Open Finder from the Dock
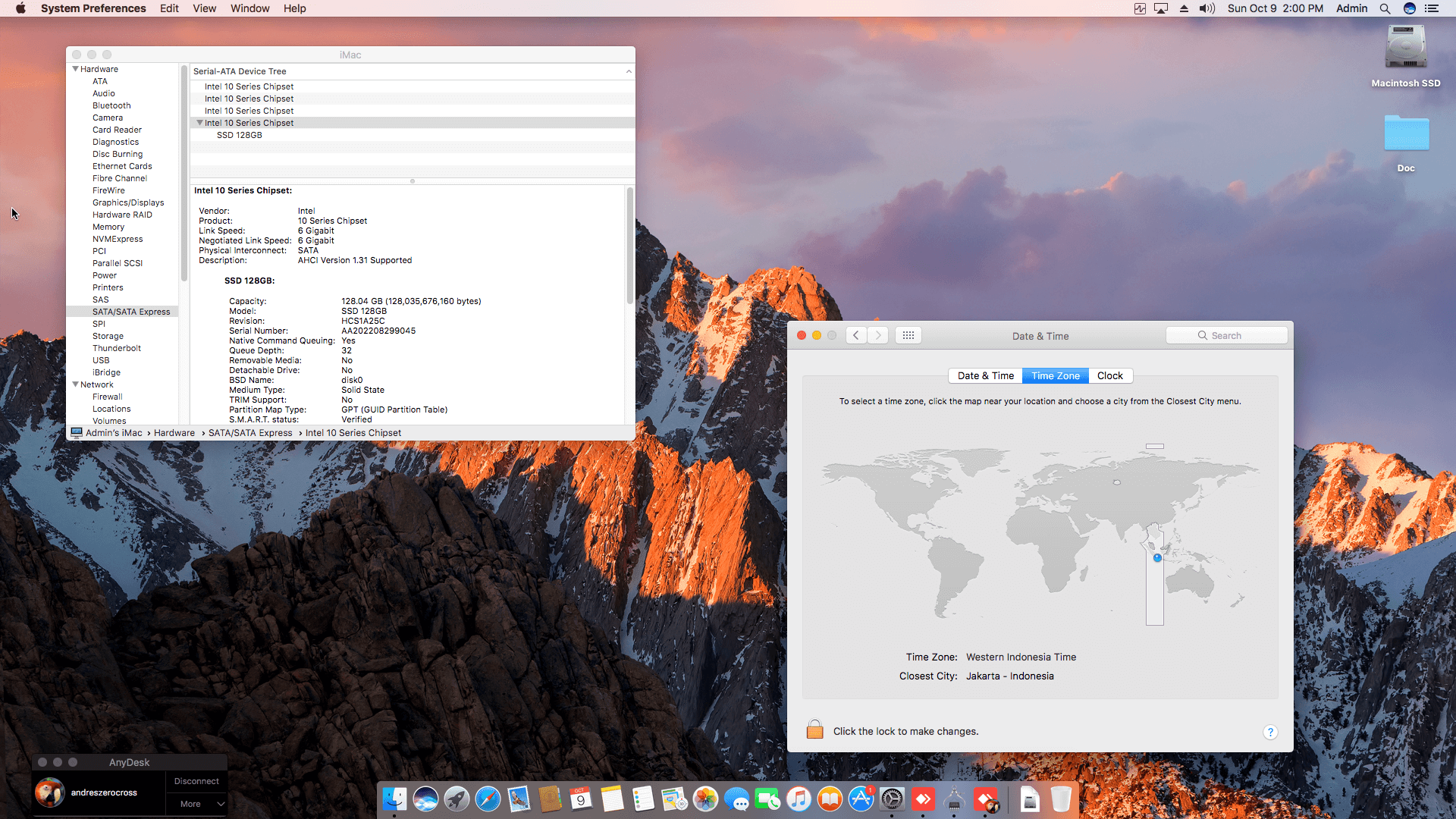 (x=394, y=799)
